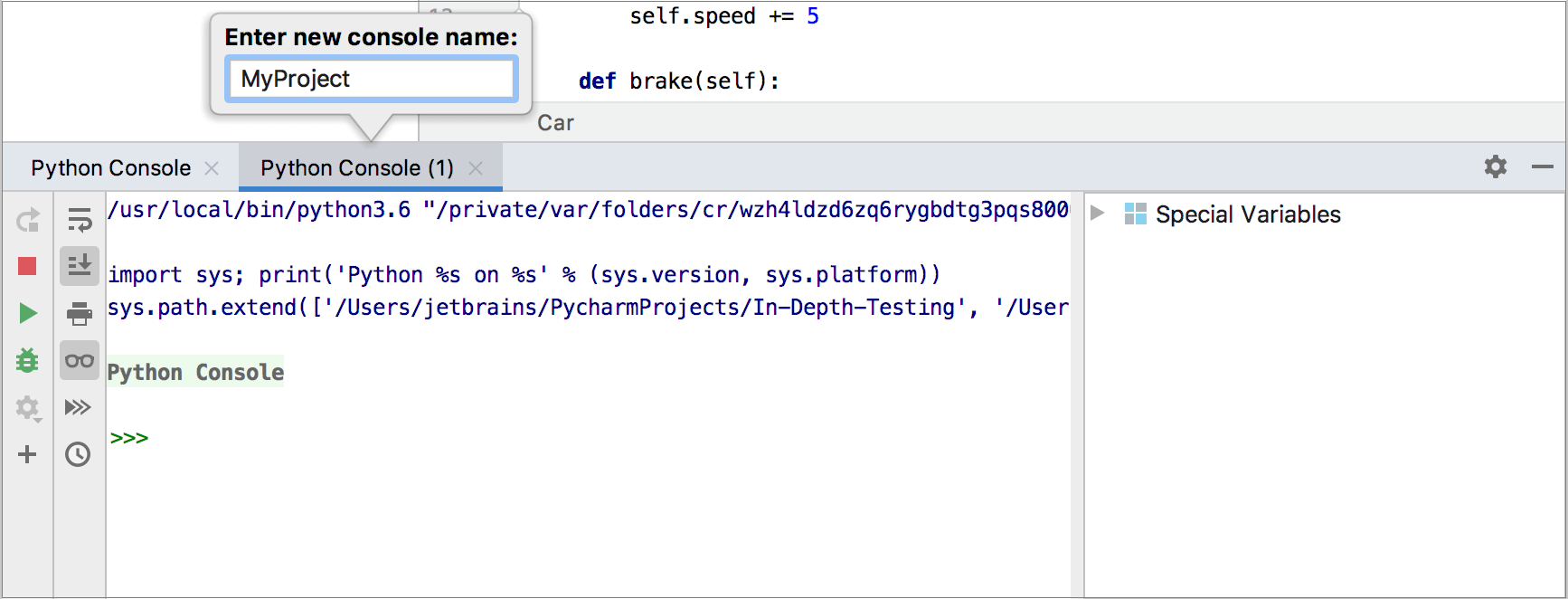The image size is (1568, 599).
Task: Expand the Special Variables node
Action: point(1098,214)
